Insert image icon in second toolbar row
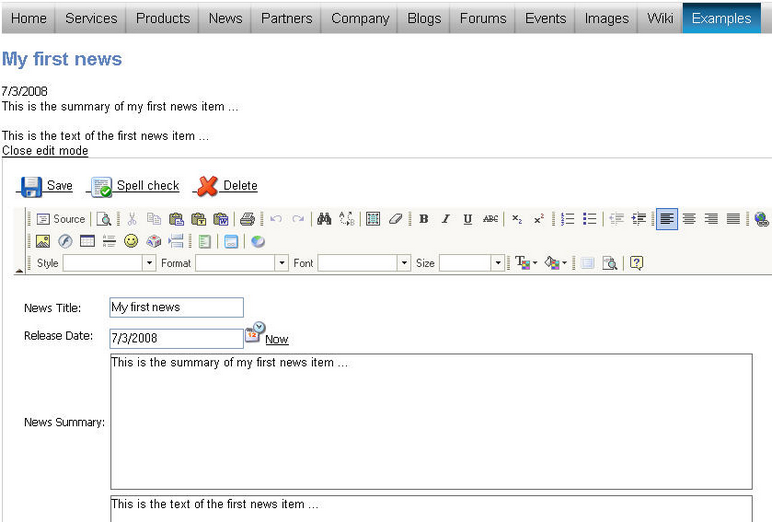 pos(43,241)
